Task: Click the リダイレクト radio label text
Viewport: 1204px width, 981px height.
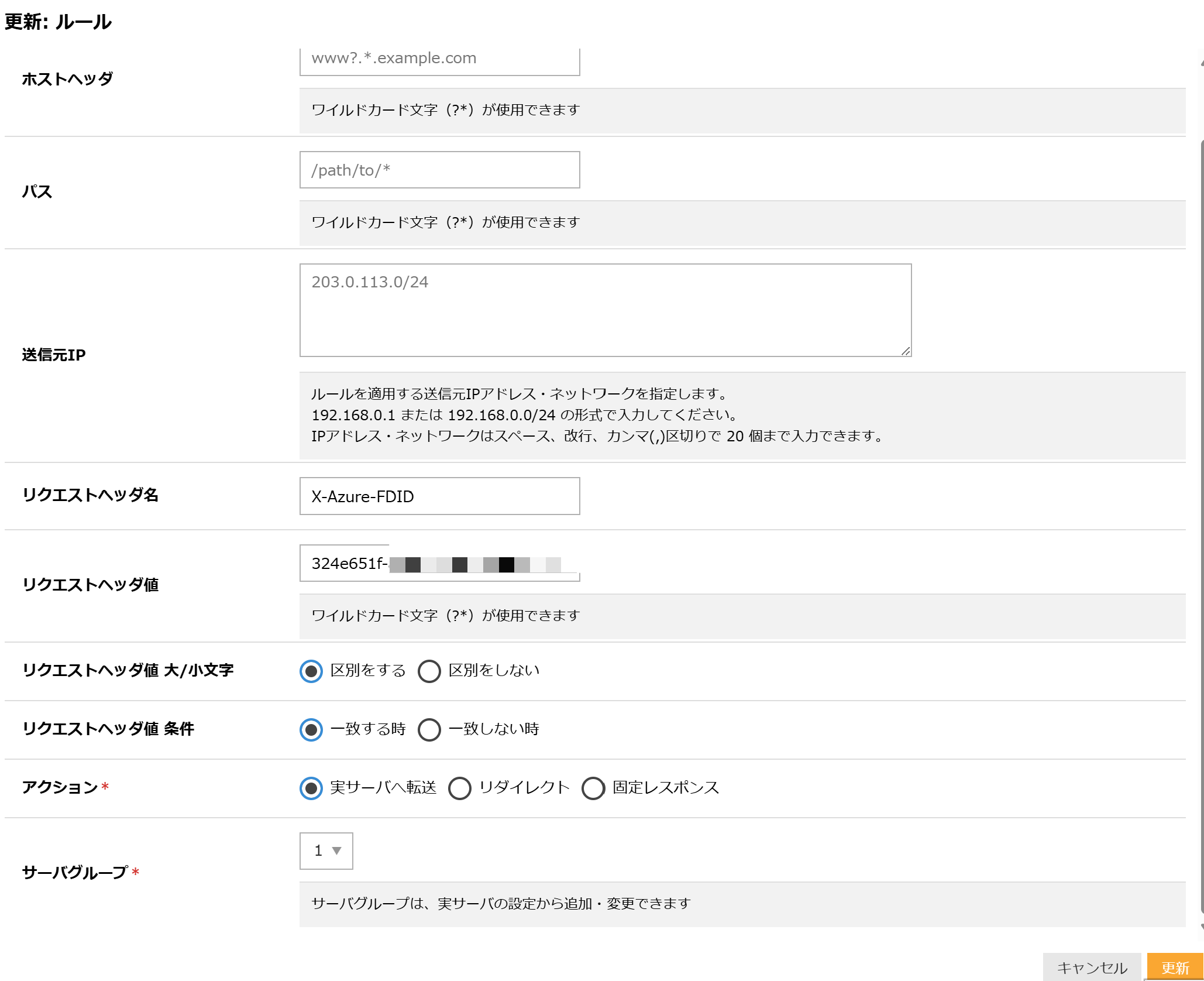Action: click(x=524, y=787)
